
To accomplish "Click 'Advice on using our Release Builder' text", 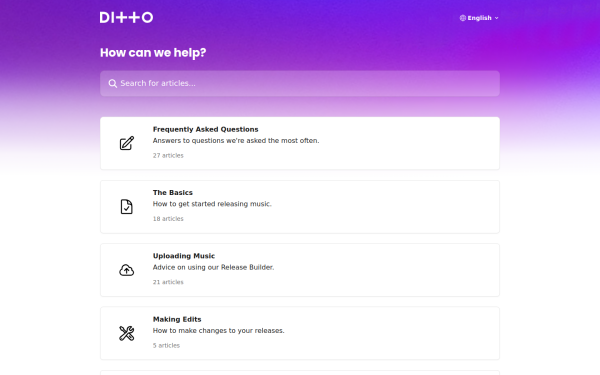I will coord(214,267).
